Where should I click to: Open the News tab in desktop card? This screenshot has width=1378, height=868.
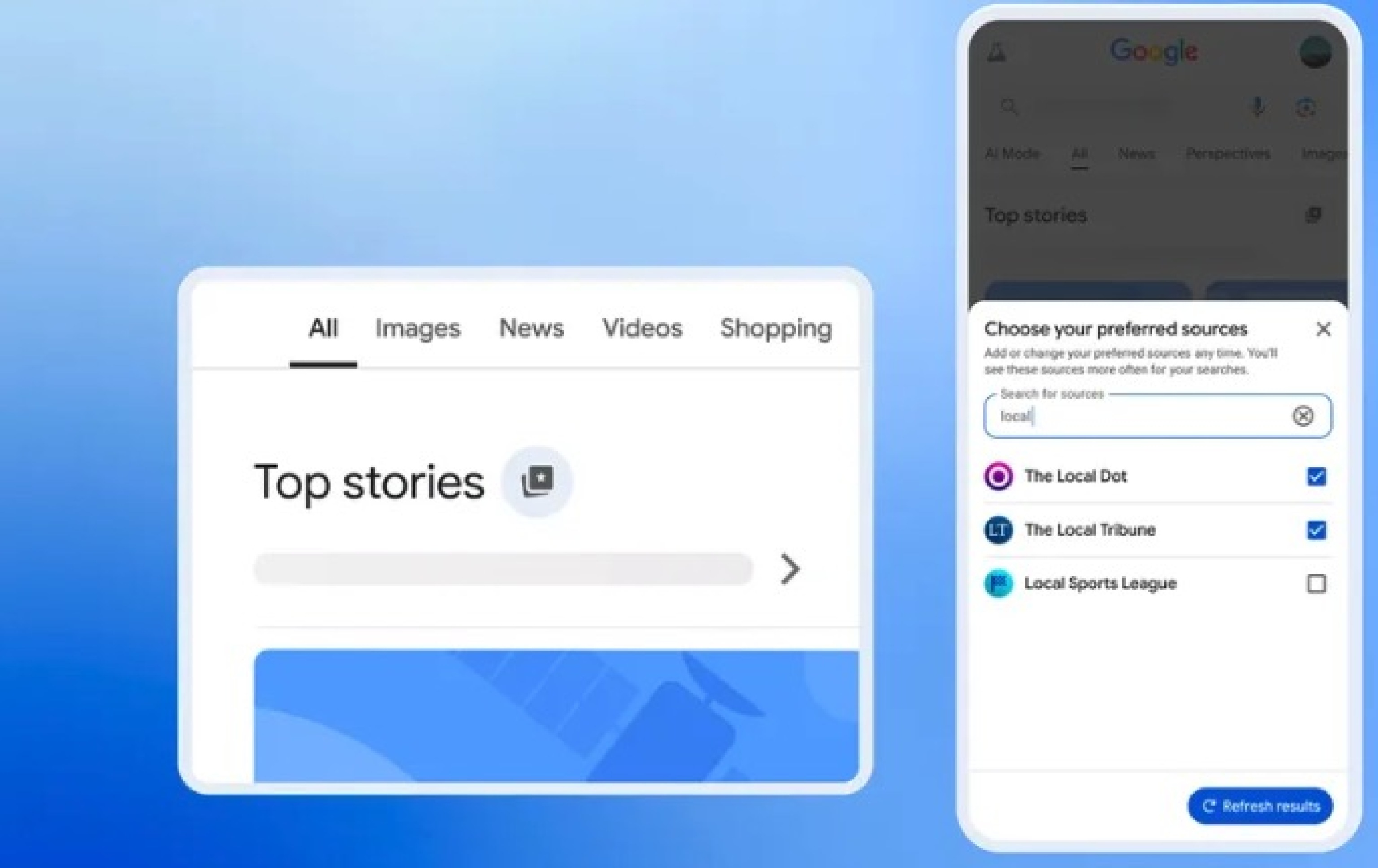532,328
